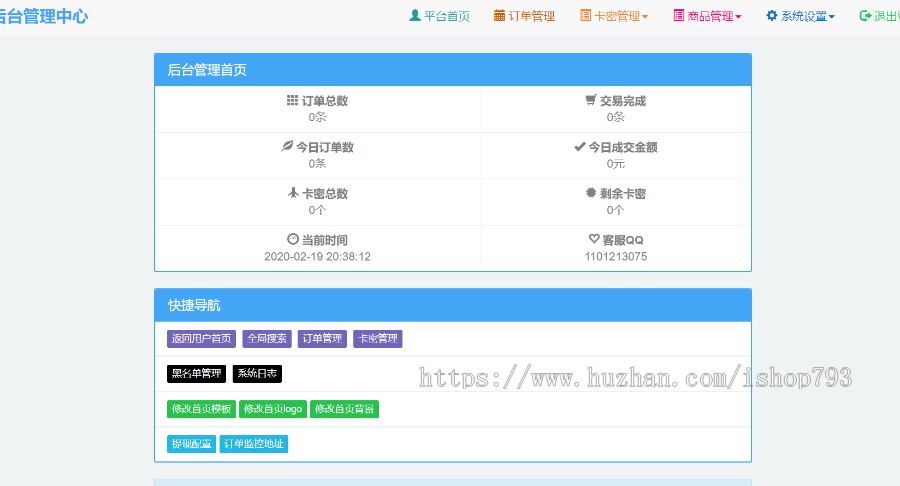Click the calendar icon beside 订单管理

pos(500,16)
